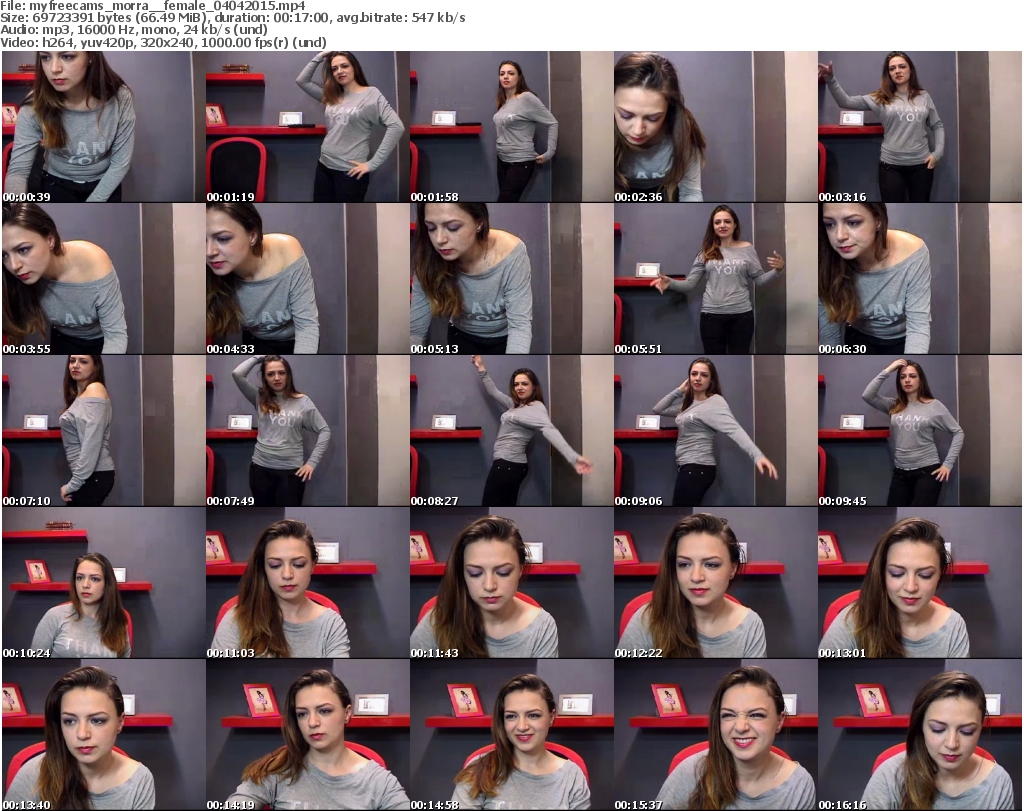1024x811 pixels.
Task: Click the thumbnail at 00:13:40
Action: coord(102,735)
